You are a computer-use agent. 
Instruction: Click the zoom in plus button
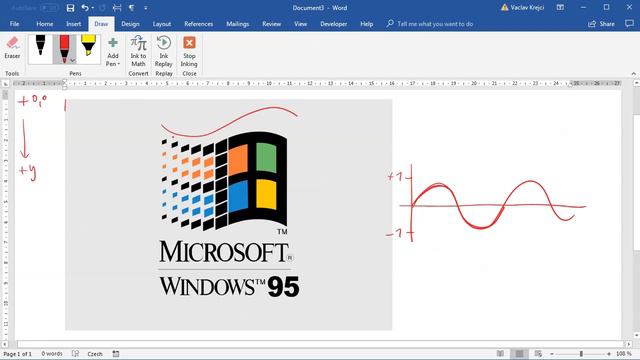coord(609,354)
